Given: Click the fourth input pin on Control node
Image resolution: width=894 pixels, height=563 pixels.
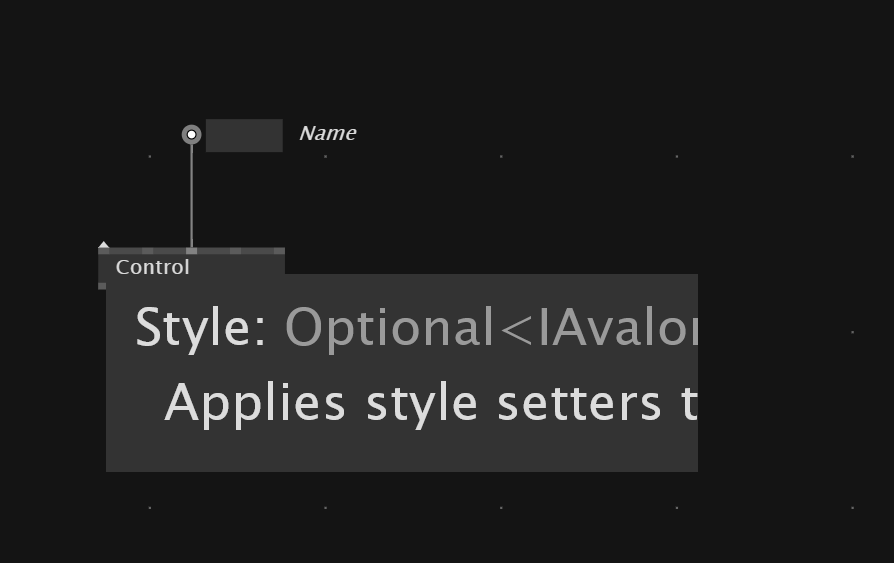Looking at the screenshot, I should 236,251.
